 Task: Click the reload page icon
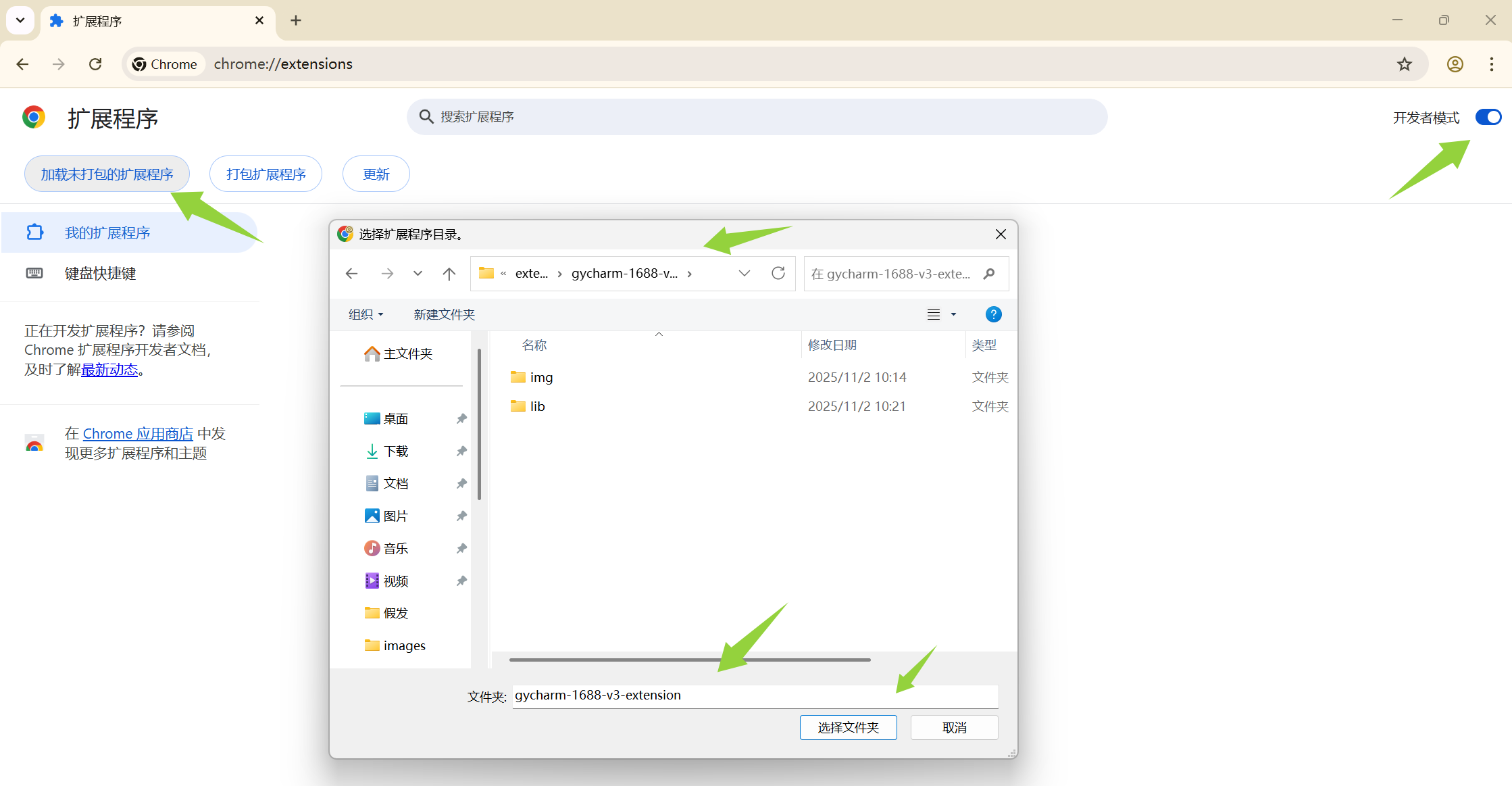point(95,64)
